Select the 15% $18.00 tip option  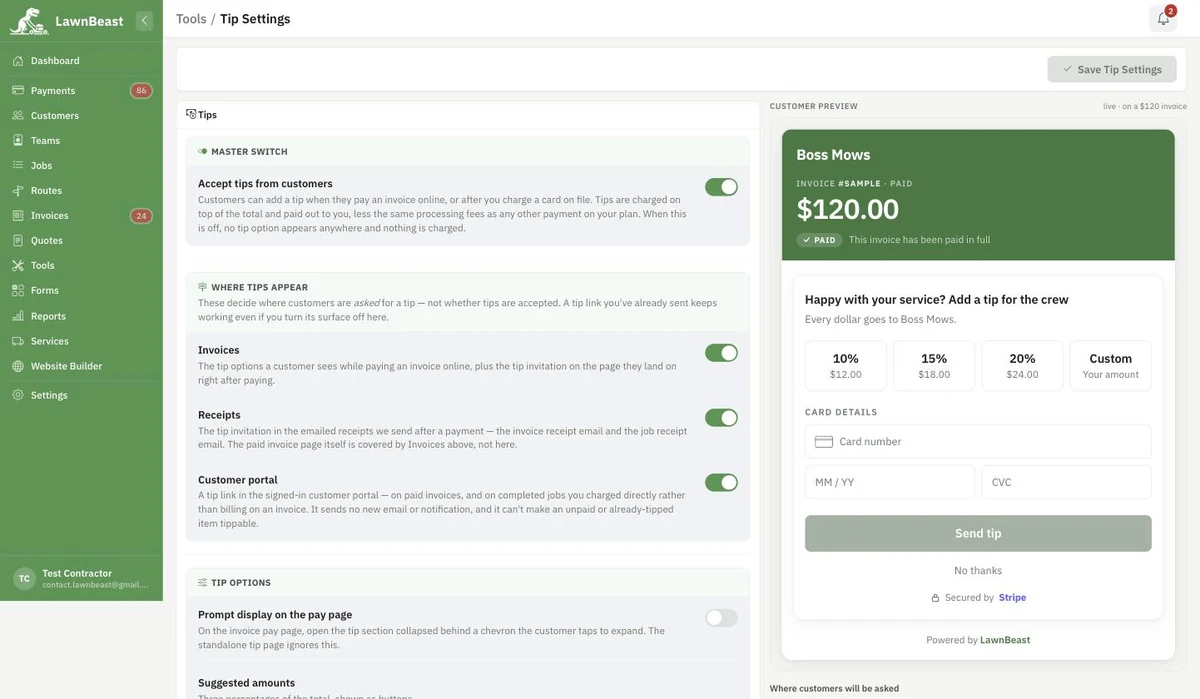pyautogui.click(x=934, y=366)
